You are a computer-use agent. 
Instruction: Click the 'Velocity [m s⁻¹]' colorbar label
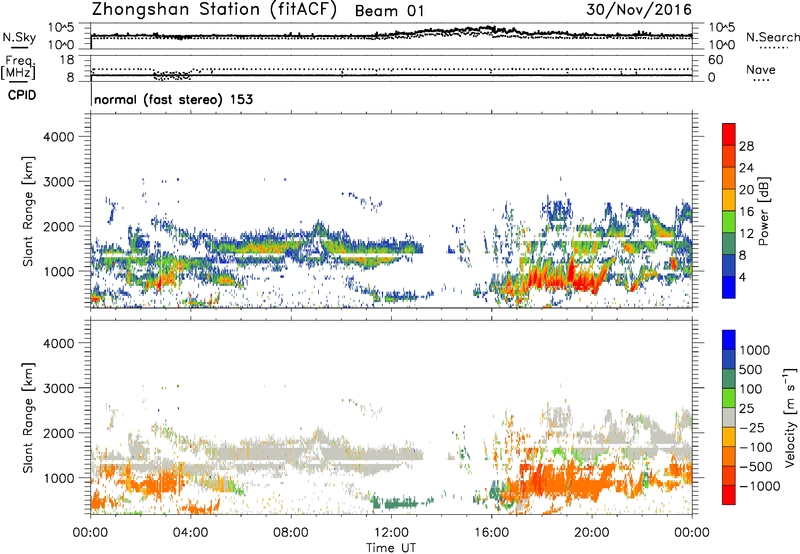[x=790, y=417]
